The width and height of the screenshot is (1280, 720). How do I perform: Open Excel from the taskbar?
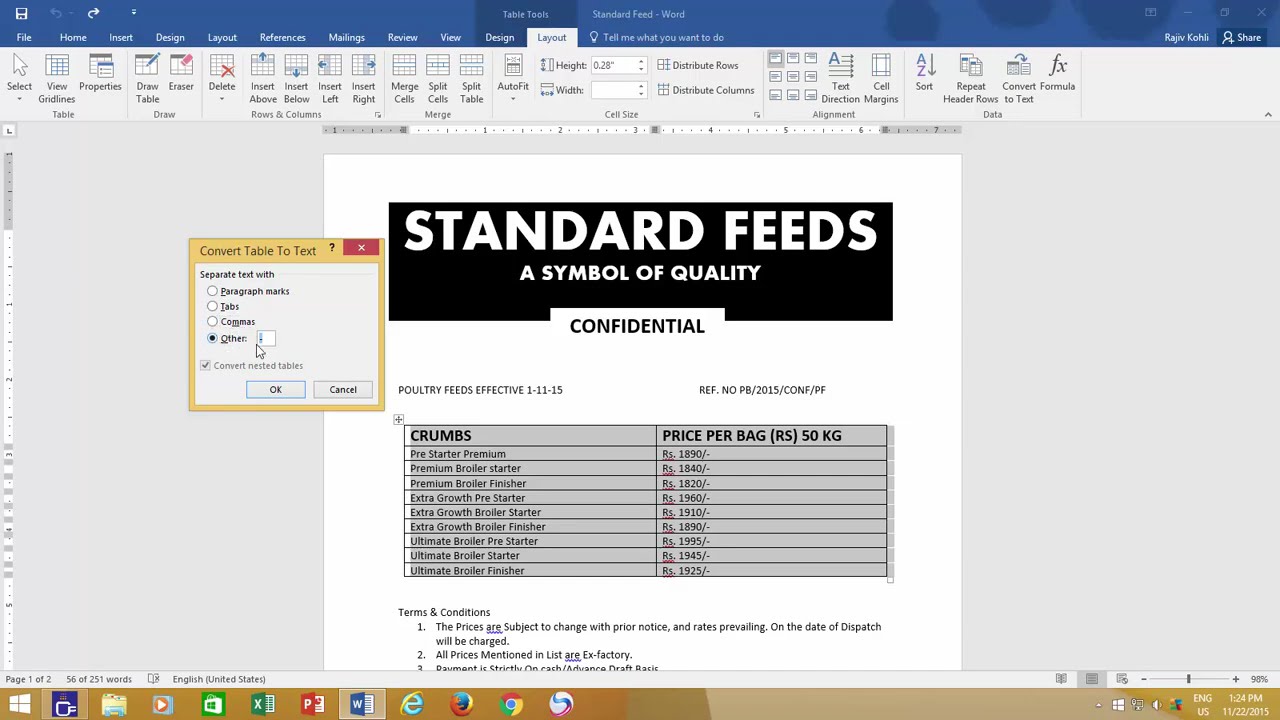(262, 705)
